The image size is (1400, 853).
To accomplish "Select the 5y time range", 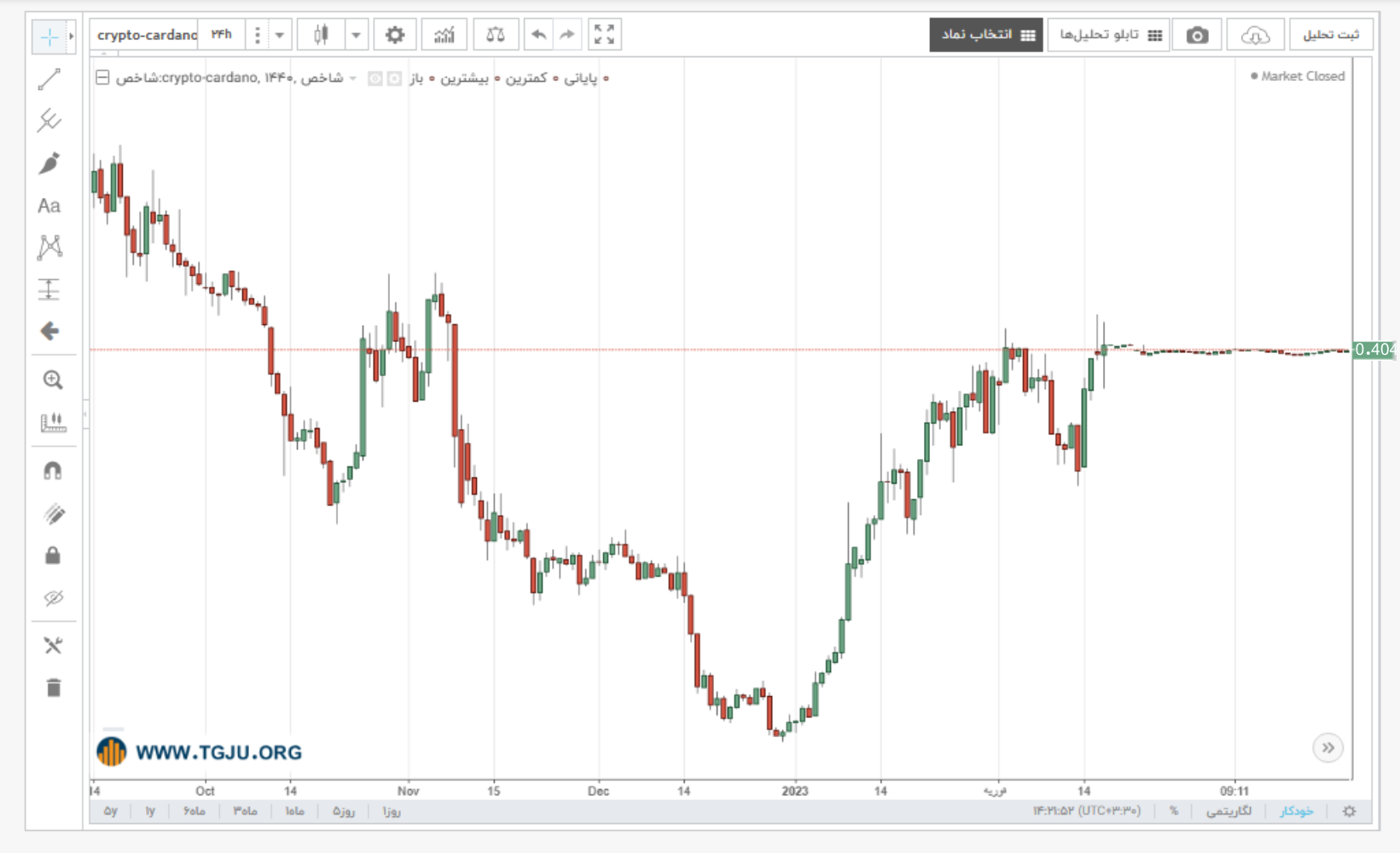I will pos(111,811).
